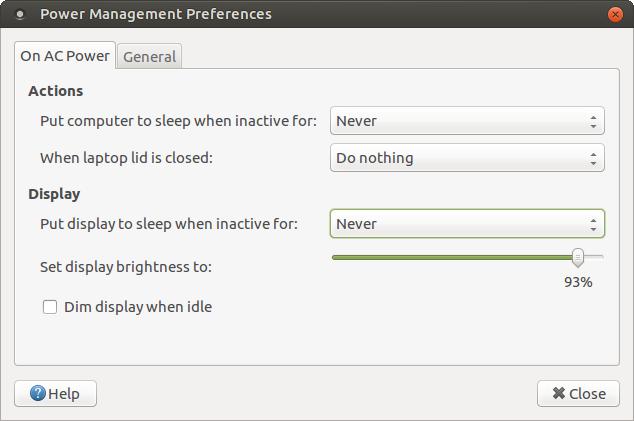Click arrows on computer sleep combo box
The height and width of the screenshot is (421, 634).
[593, 121]
